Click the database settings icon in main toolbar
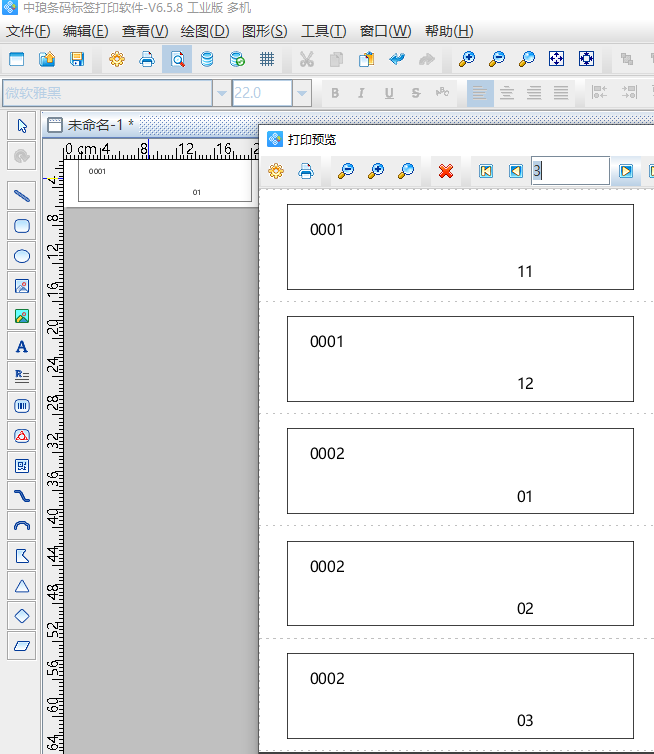 coord(207,59)
